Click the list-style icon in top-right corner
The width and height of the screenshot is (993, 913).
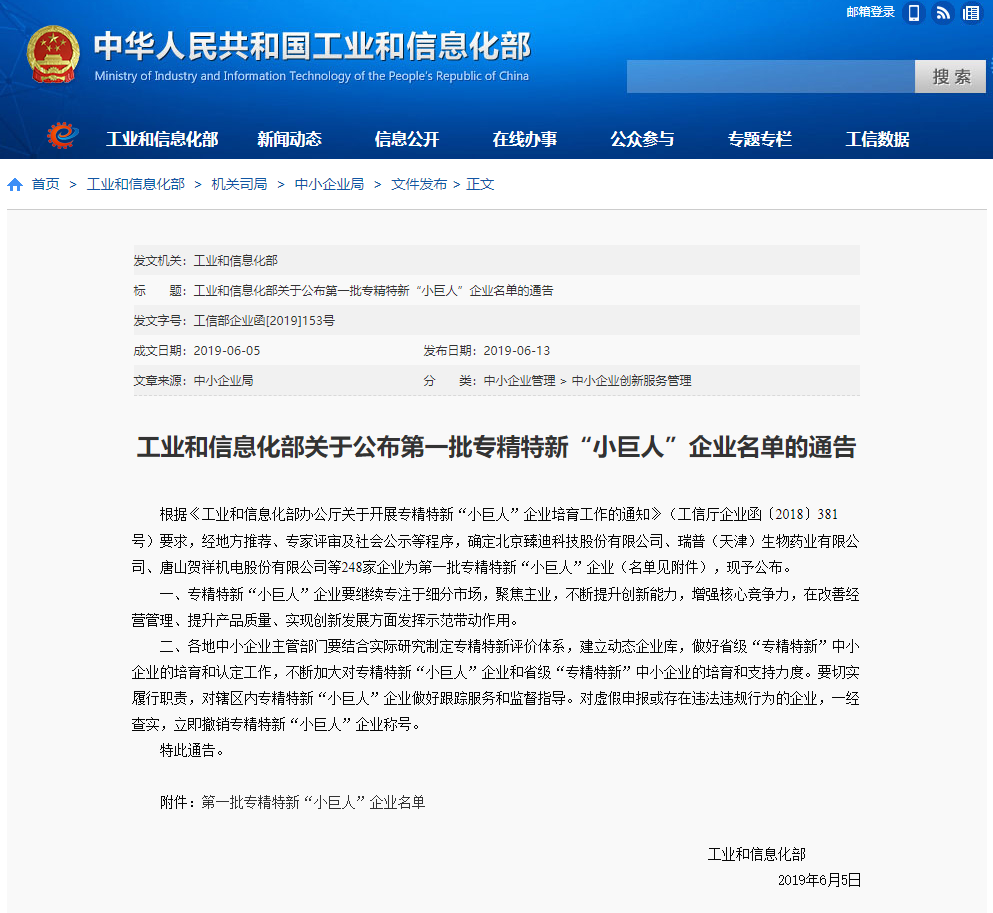click(x=972, y=13)
